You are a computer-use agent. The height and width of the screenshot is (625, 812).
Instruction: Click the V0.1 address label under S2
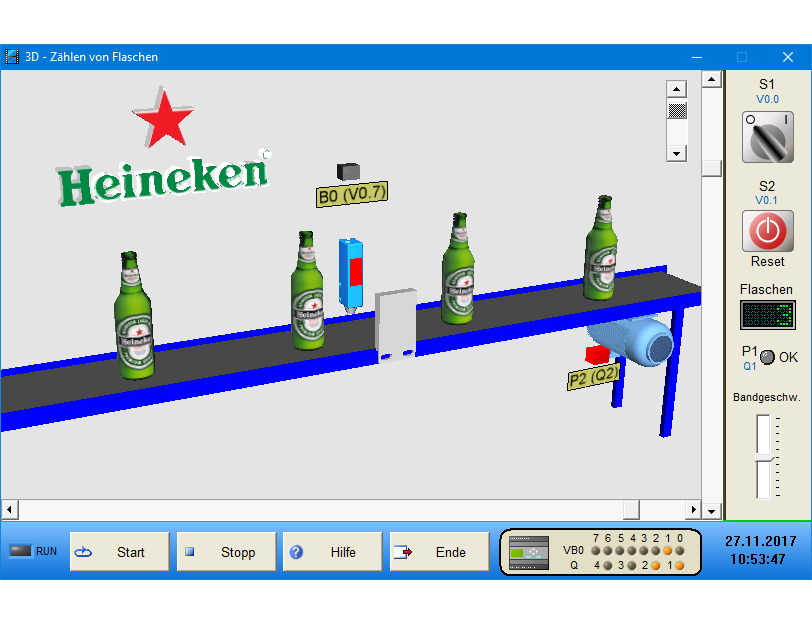[x=766, y=200]
